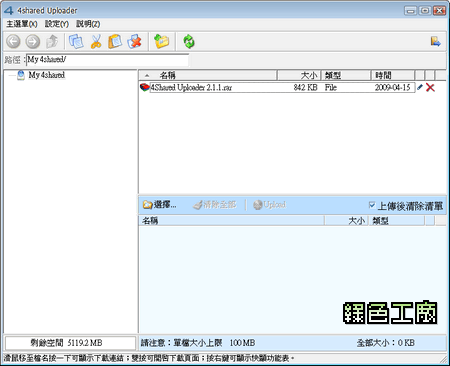The height and width of the screenshot is (366, 450).
Task: Click the Upload button
Action: click(269, 205)
